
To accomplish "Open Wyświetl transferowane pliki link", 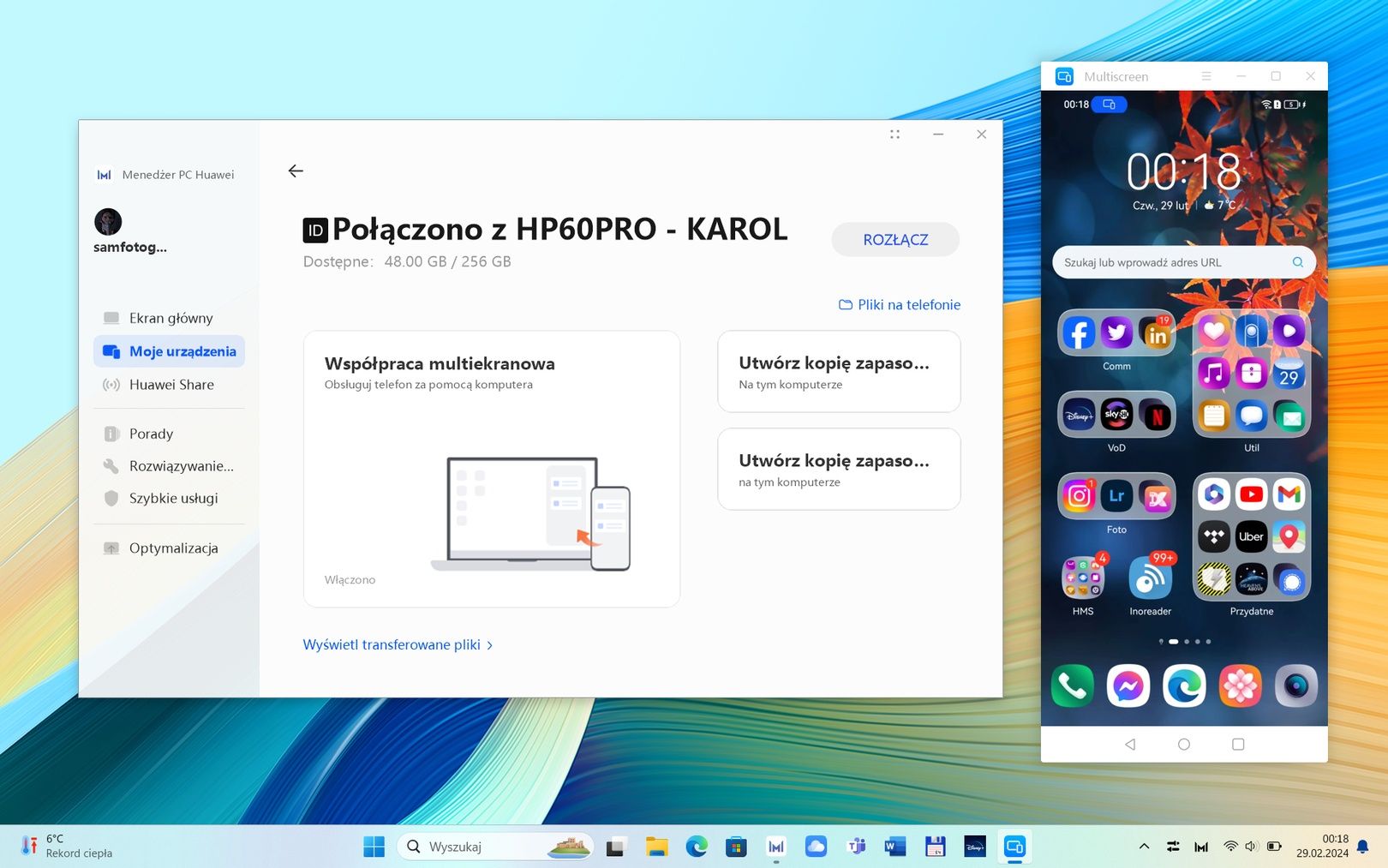I will click(x=398, y=645).
